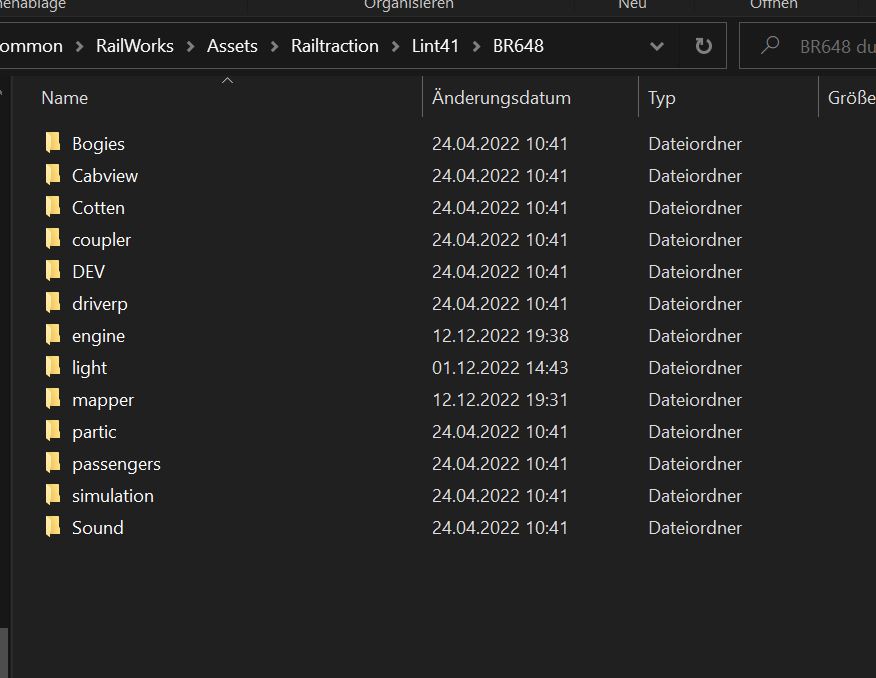Expand the chevron after Railtraction breadcrumb
The height and width of the screenshot is (678, 876).
395,46
